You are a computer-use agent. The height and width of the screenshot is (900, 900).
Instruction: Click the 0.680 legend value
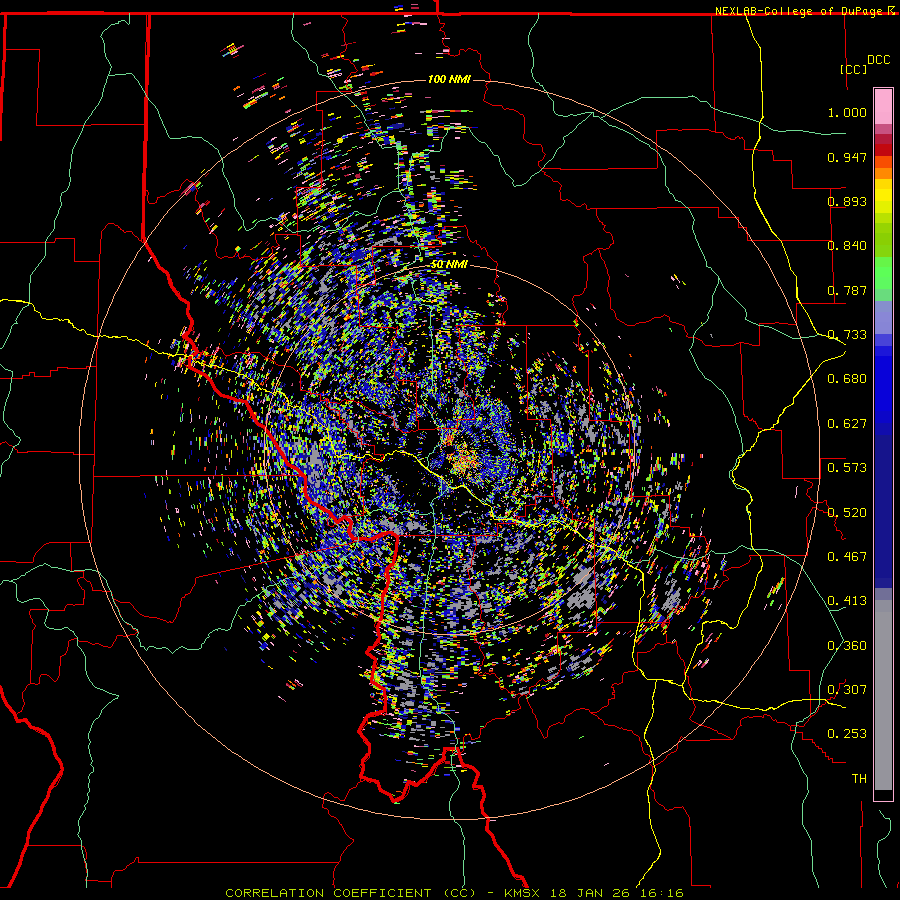(x=847, y=379)
